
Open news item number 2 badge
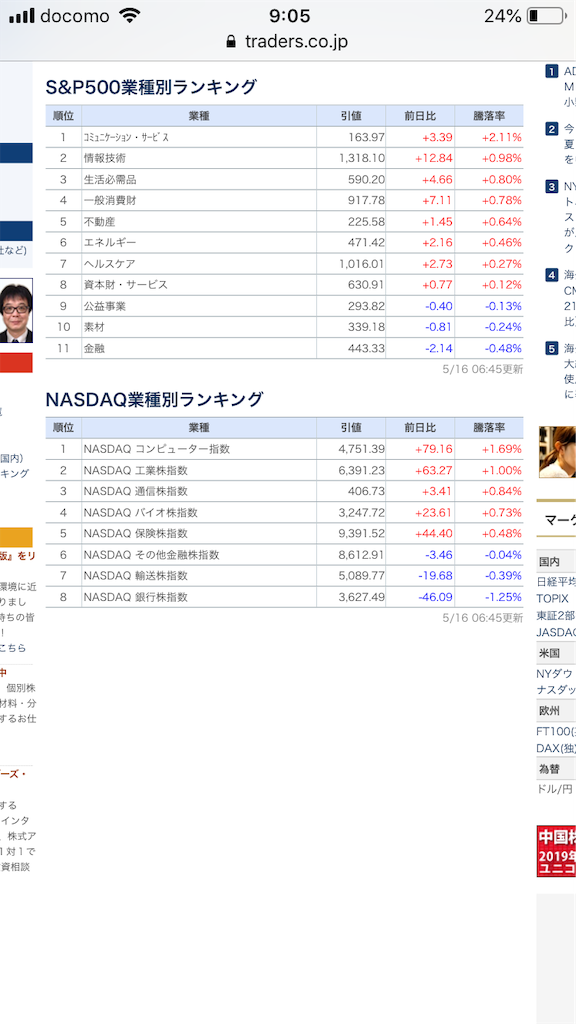(x=552, y=129)
